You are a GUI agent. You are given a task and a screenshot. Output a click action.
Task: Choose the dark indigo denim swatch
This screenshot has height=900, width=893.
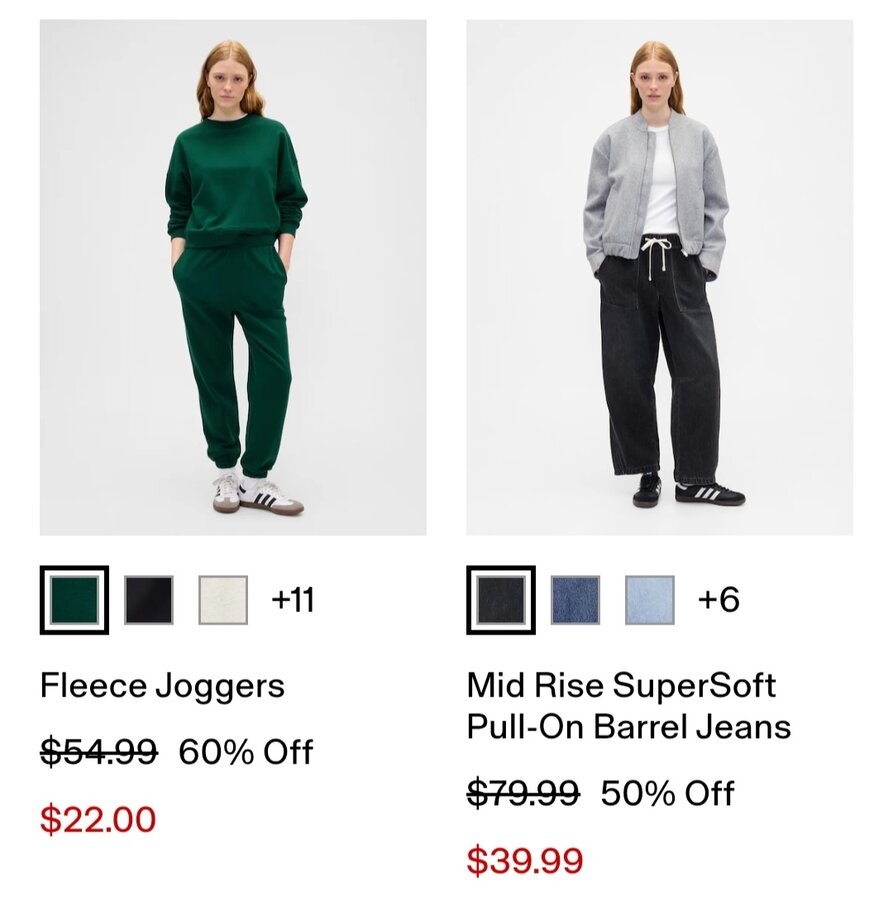pyautogui.click(x=575, y=600)
